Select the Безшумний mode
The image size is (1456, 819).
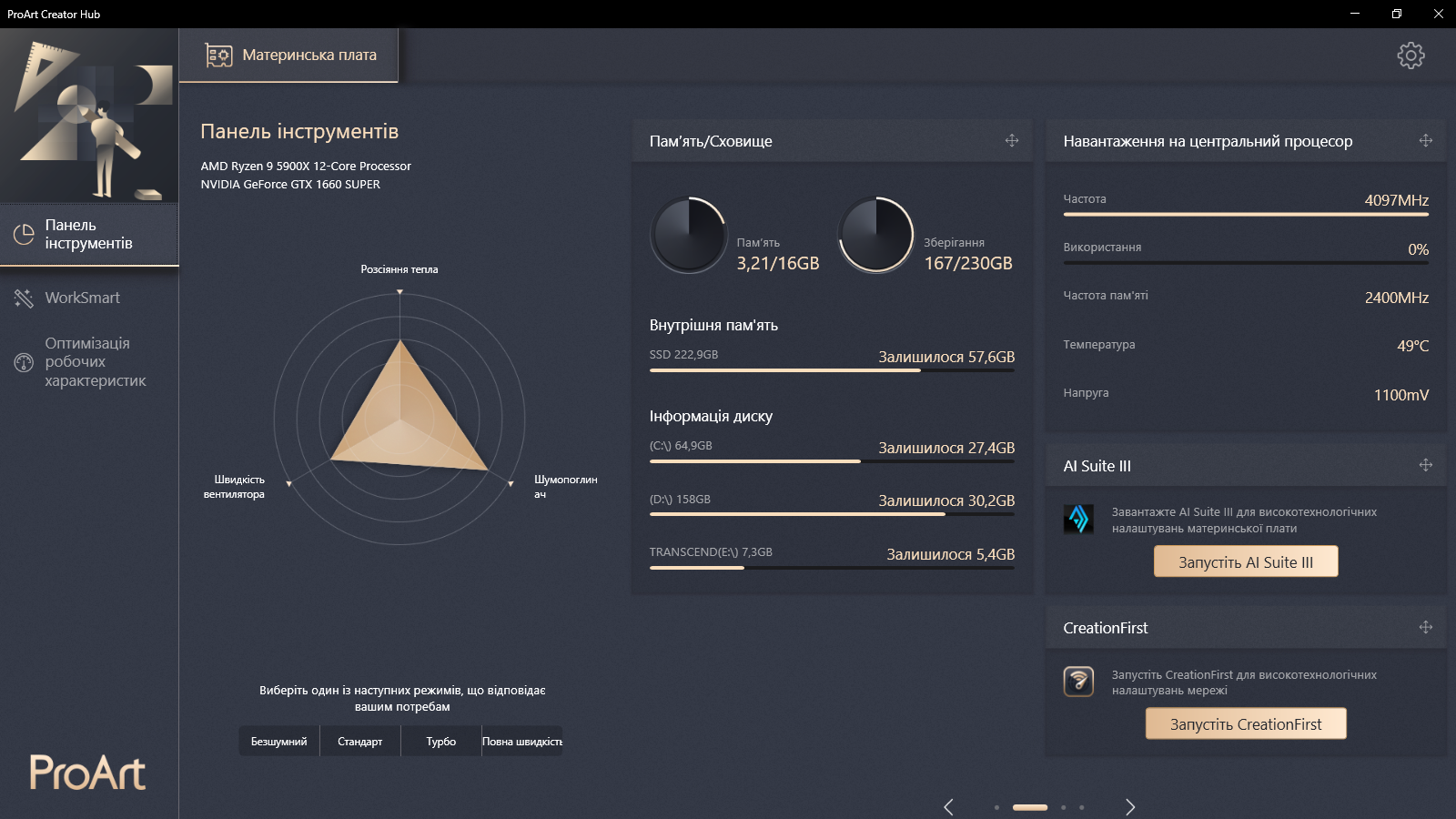(278, 741)
